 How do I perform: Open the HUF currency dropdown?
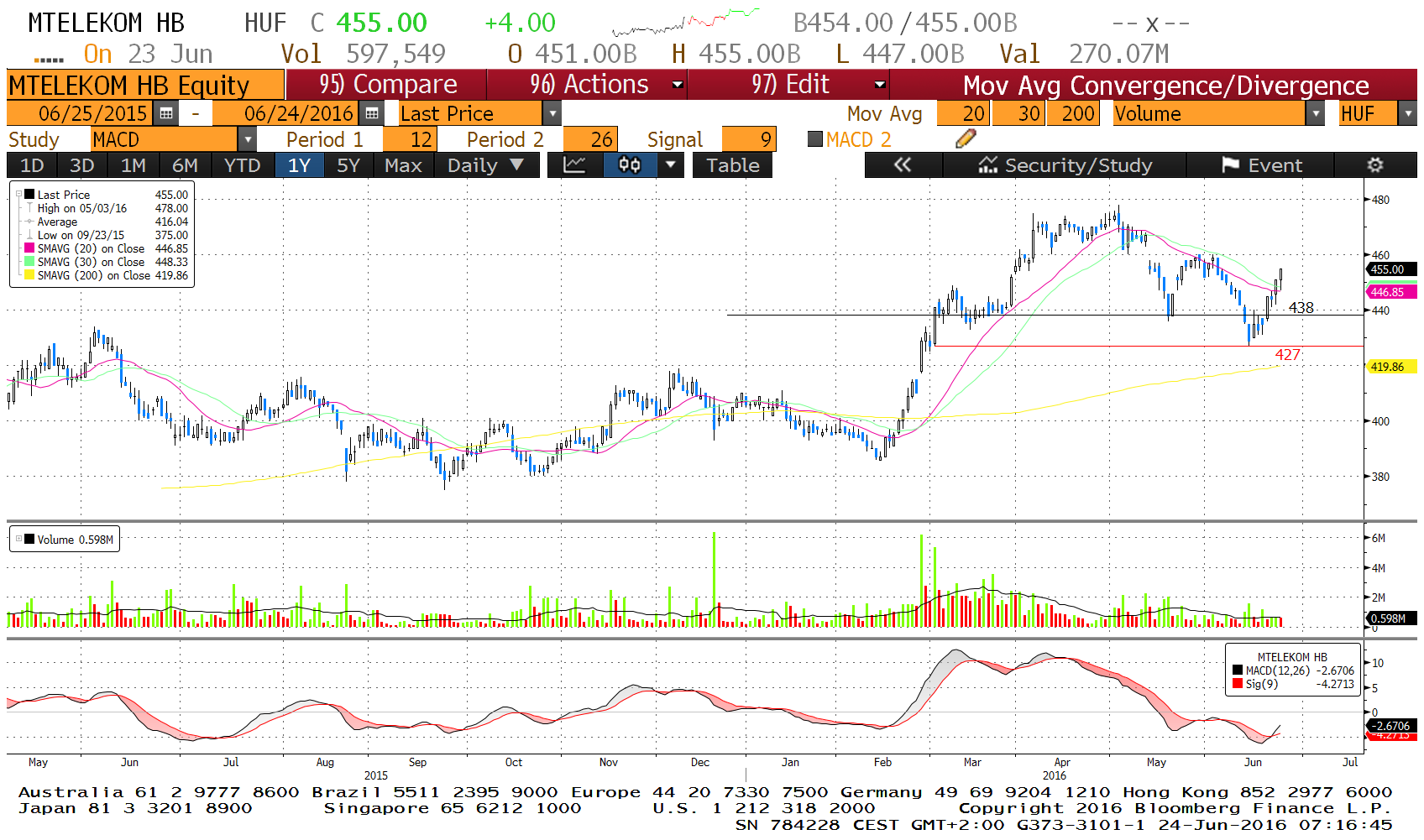point(1408,113)
